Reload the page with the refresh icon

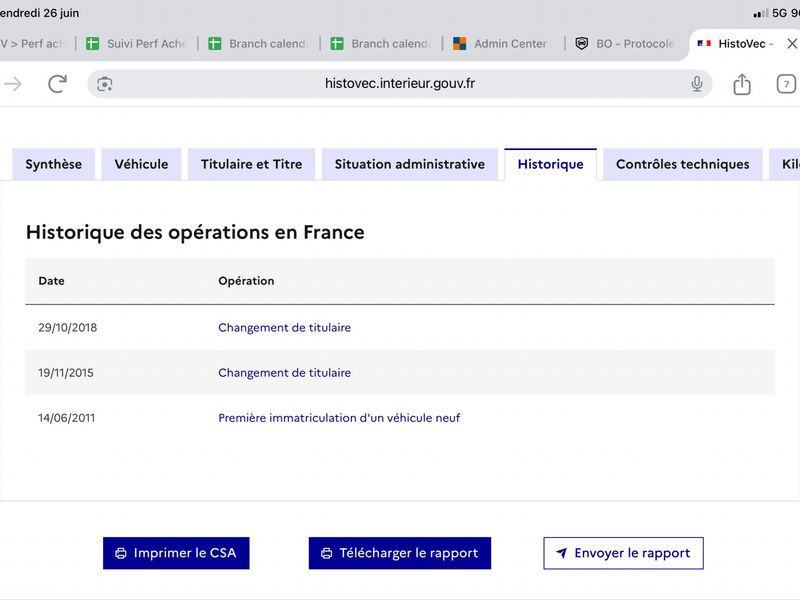pyautogui.click(x=57, y=84)
